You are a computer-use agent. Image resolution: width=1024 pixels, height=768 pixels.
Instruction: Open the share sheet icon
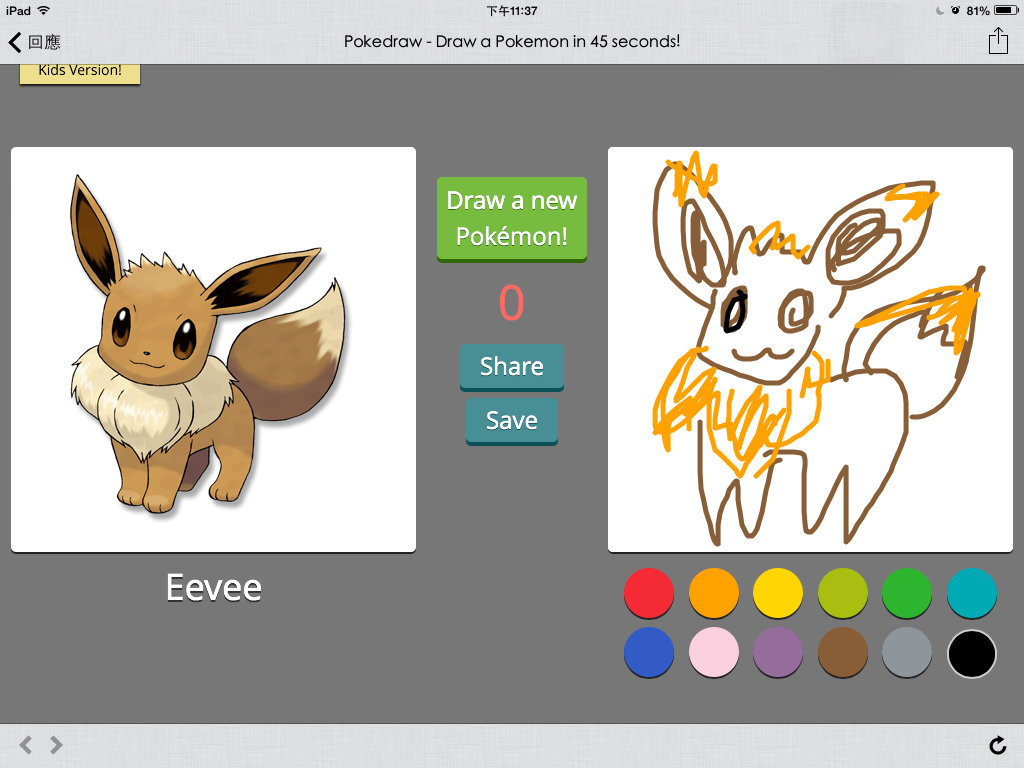pos(998,41)
